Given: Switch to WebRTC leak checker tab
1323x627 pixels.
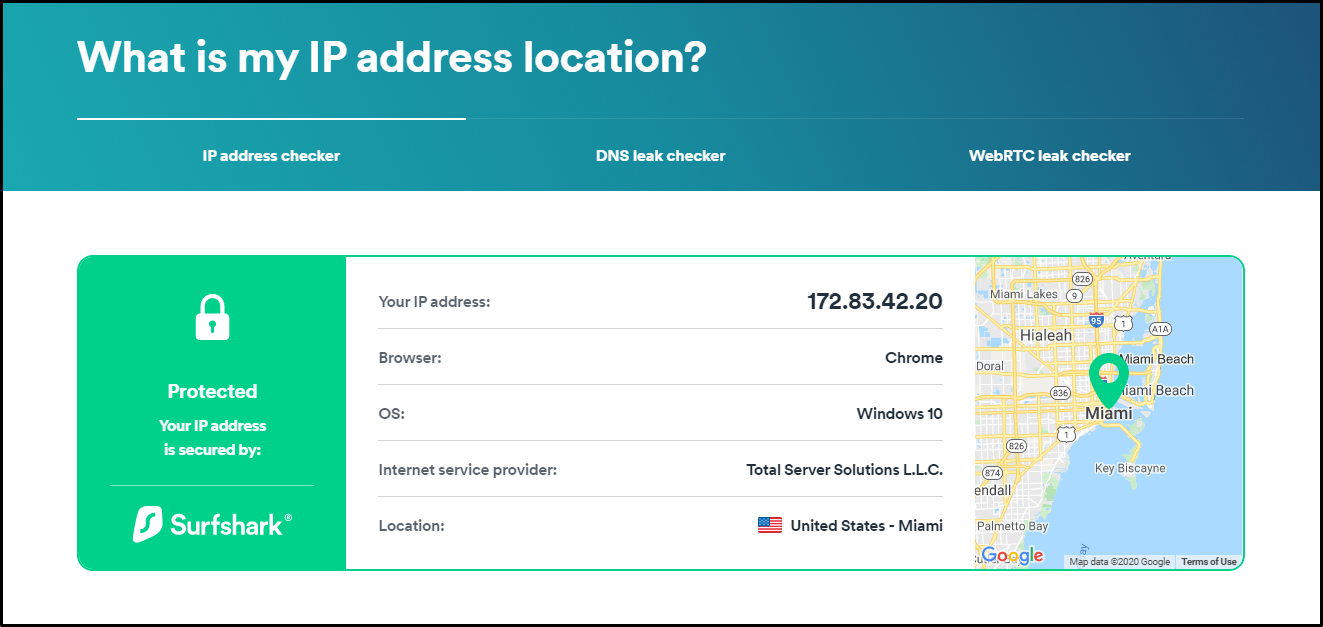Looking at the screenshot, I should pos(1050,156).
